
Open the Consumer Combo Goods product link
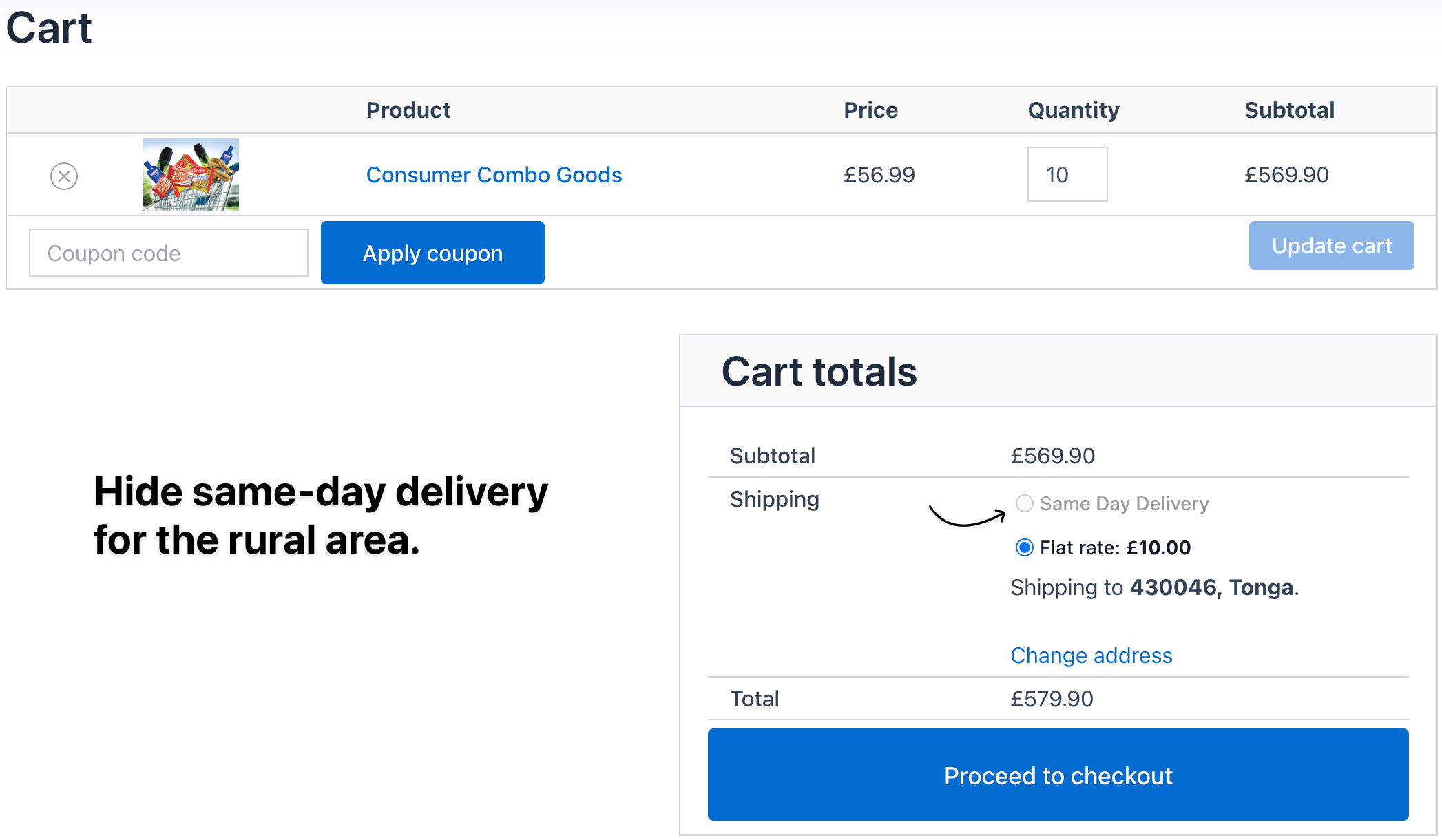pos(494,175)
